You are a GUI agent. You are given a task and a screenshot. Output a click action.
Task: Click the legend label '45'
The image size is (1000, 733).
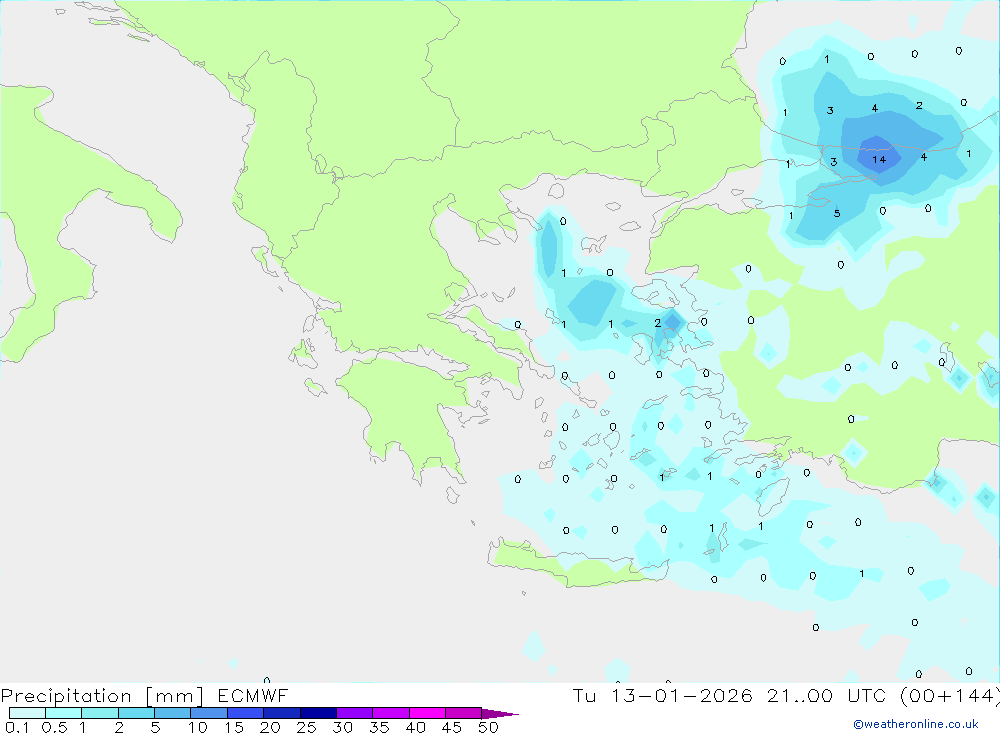point(452,727)
